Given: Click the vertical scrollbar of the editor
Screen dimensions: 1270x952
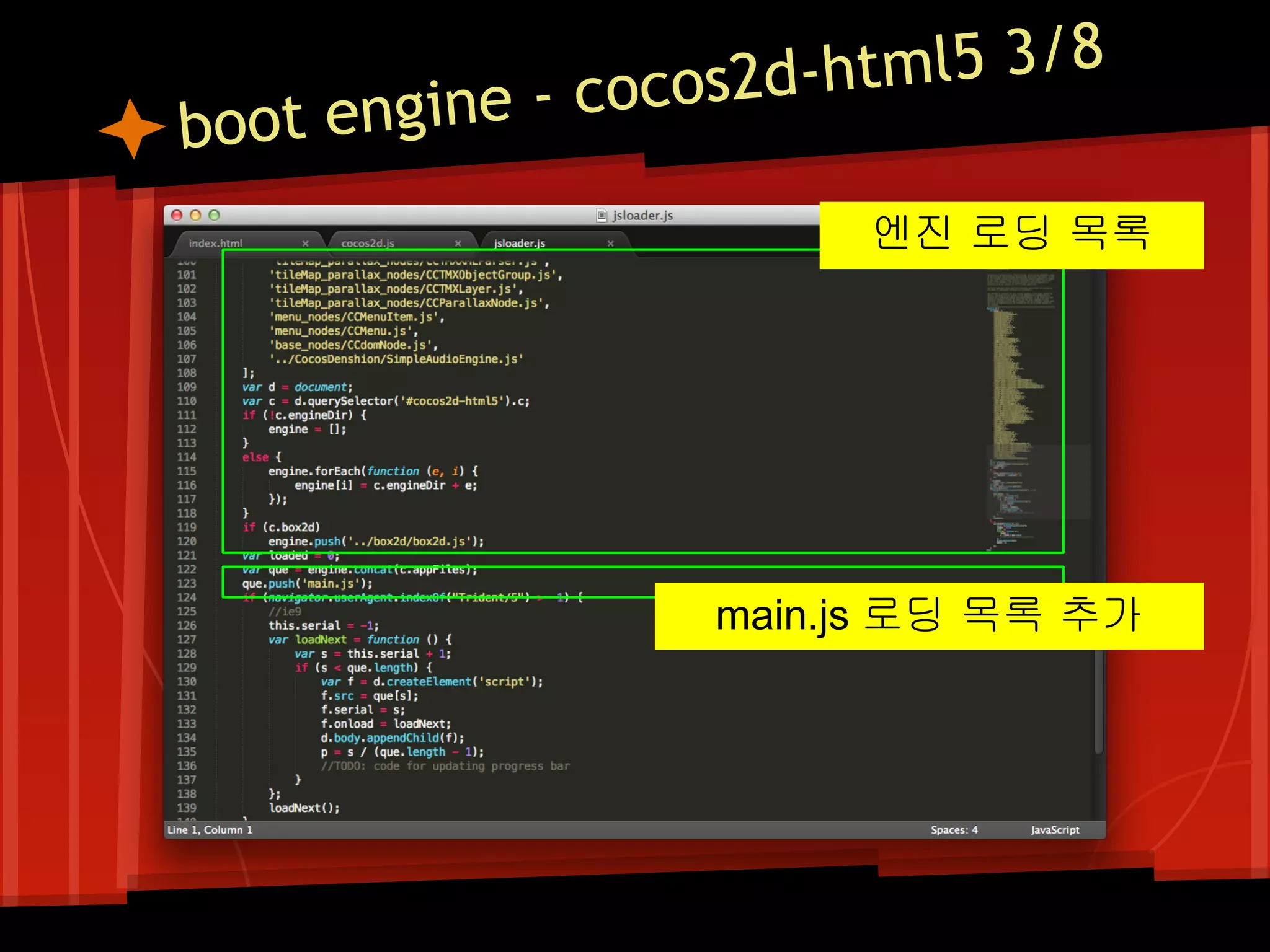Looking at the screenshot, I should 1098,700.
